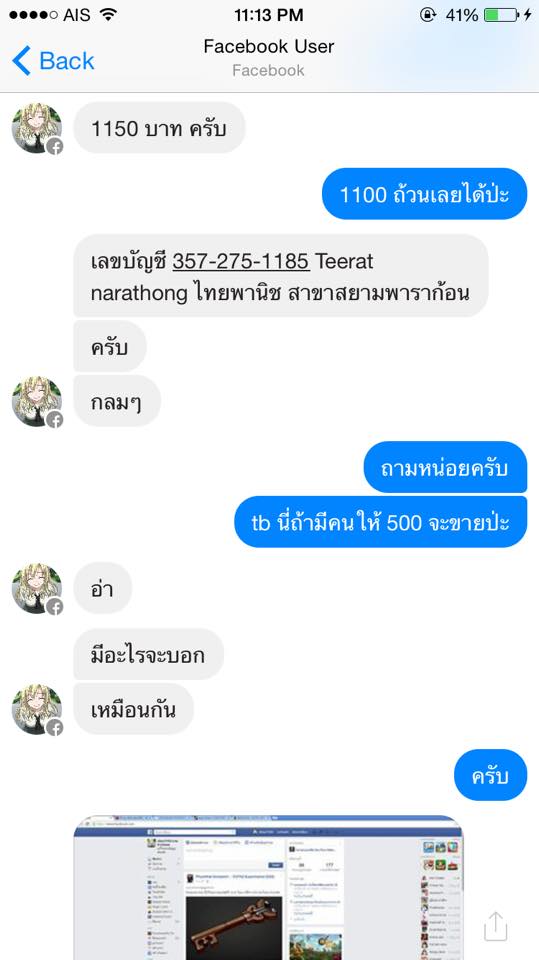Tap the 11:13 PM clock in status bar
Image resolution: width=539 pixels, height=960 pixels.
pos(269,15)
